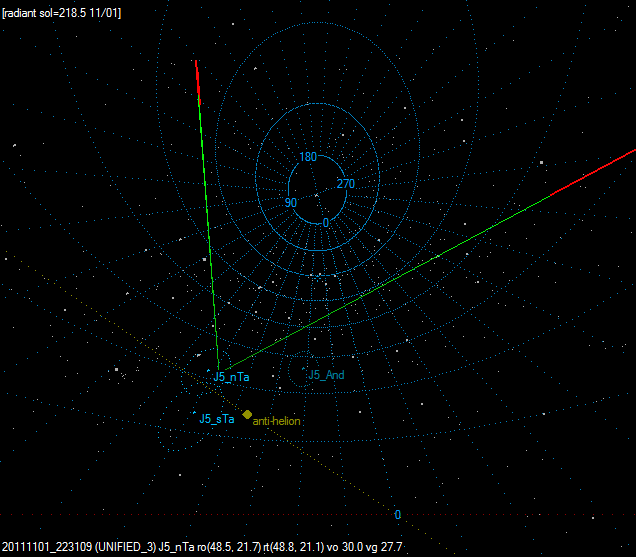Click the radiant sol=218.5 11/01 header text
This screenshot has width=636, height=557.
tap(62, 13)
